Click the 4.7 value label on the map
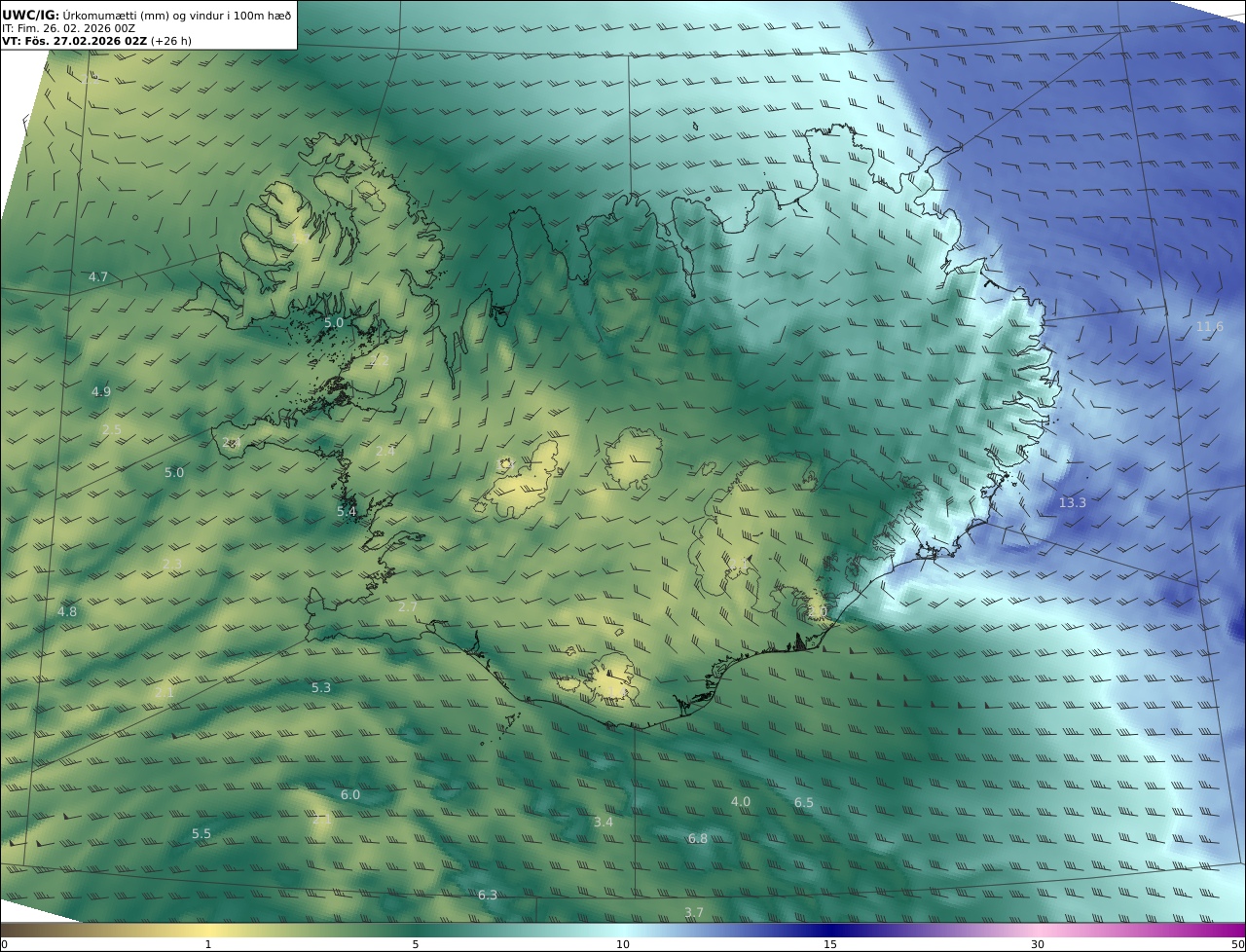 [98, 277]
